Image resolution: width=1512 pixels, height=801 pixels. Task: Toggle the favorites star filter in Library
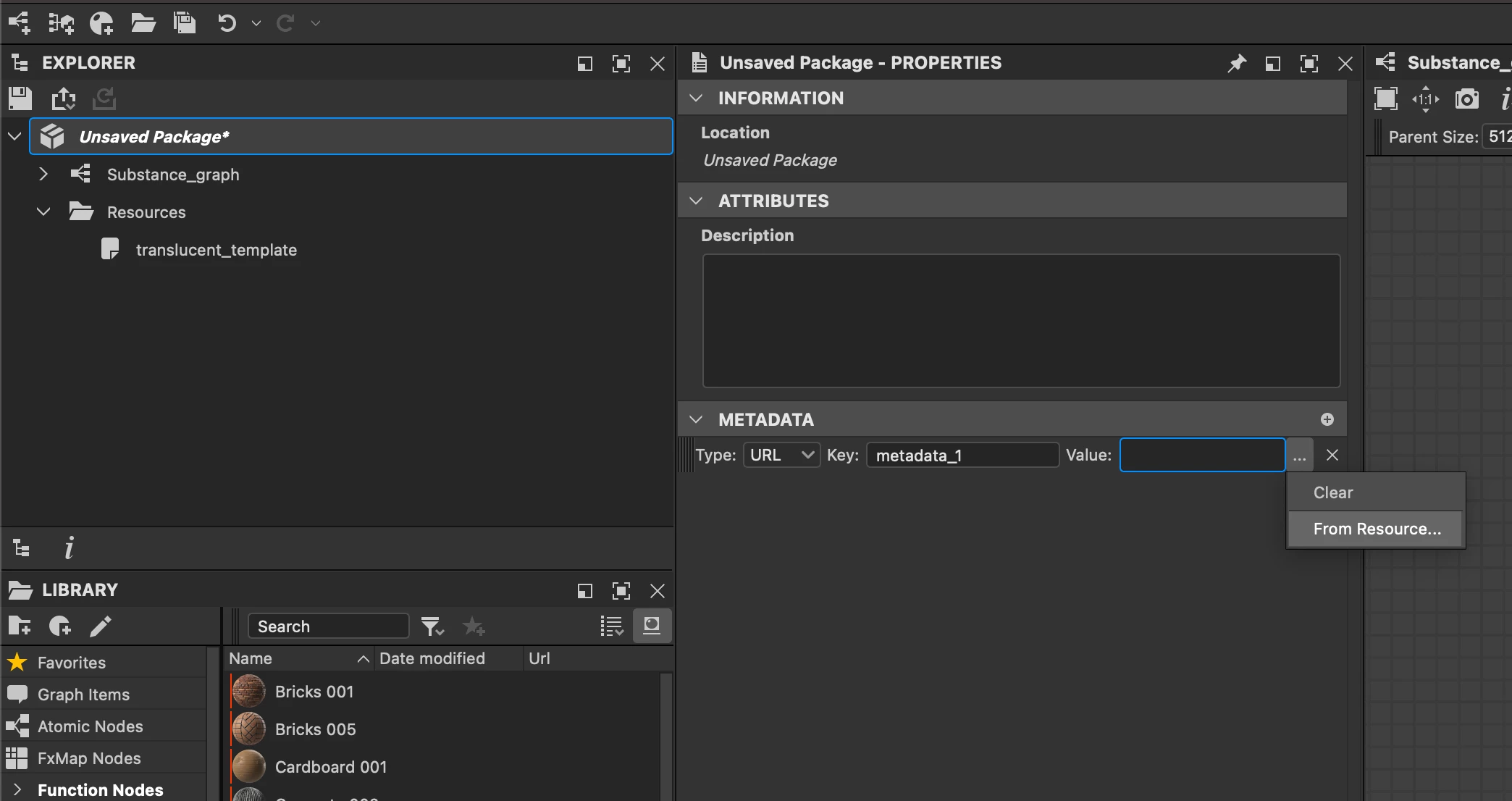[474, 626]
